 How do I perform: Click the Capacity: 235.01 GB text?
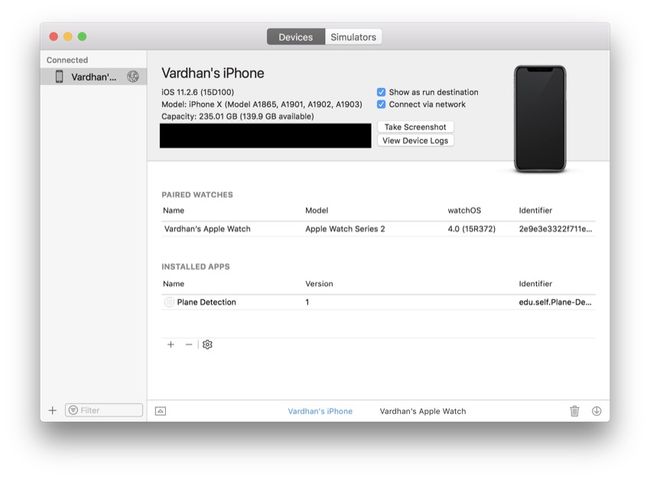pyautogui.click(x=238, y=116)
